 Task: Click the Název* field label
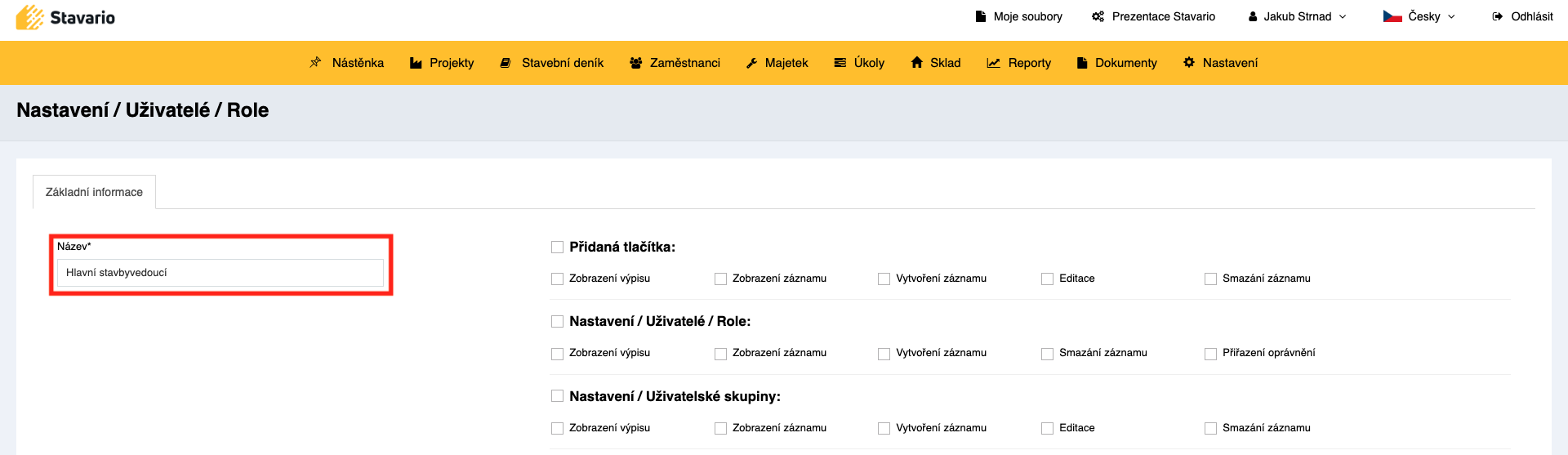point(74,246)
